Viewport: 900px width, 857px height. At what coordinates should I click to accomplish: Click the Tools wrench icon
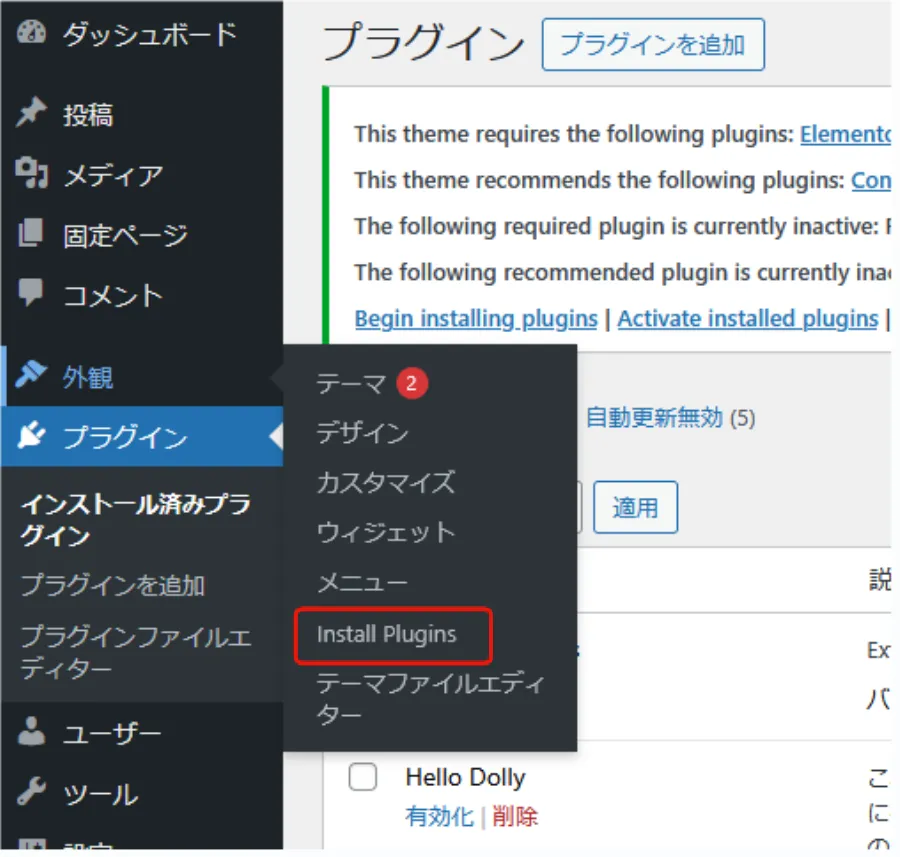tap(32, 795)
